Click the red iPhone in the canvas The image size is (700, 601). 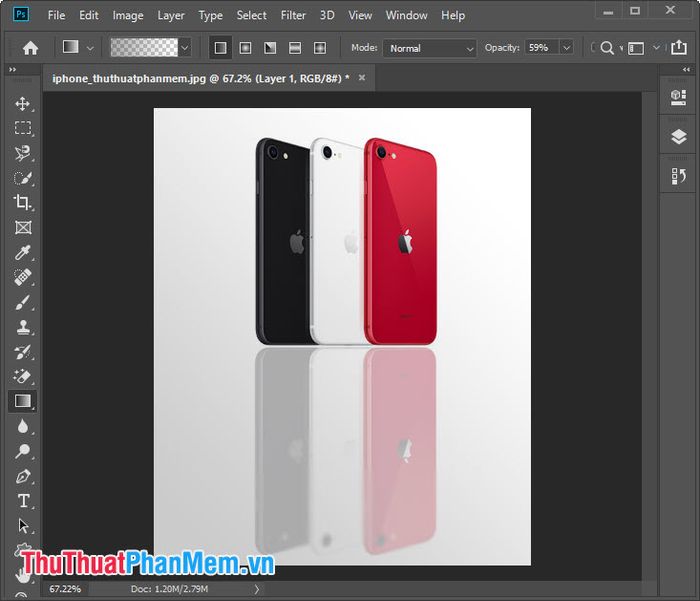point(400,242)
